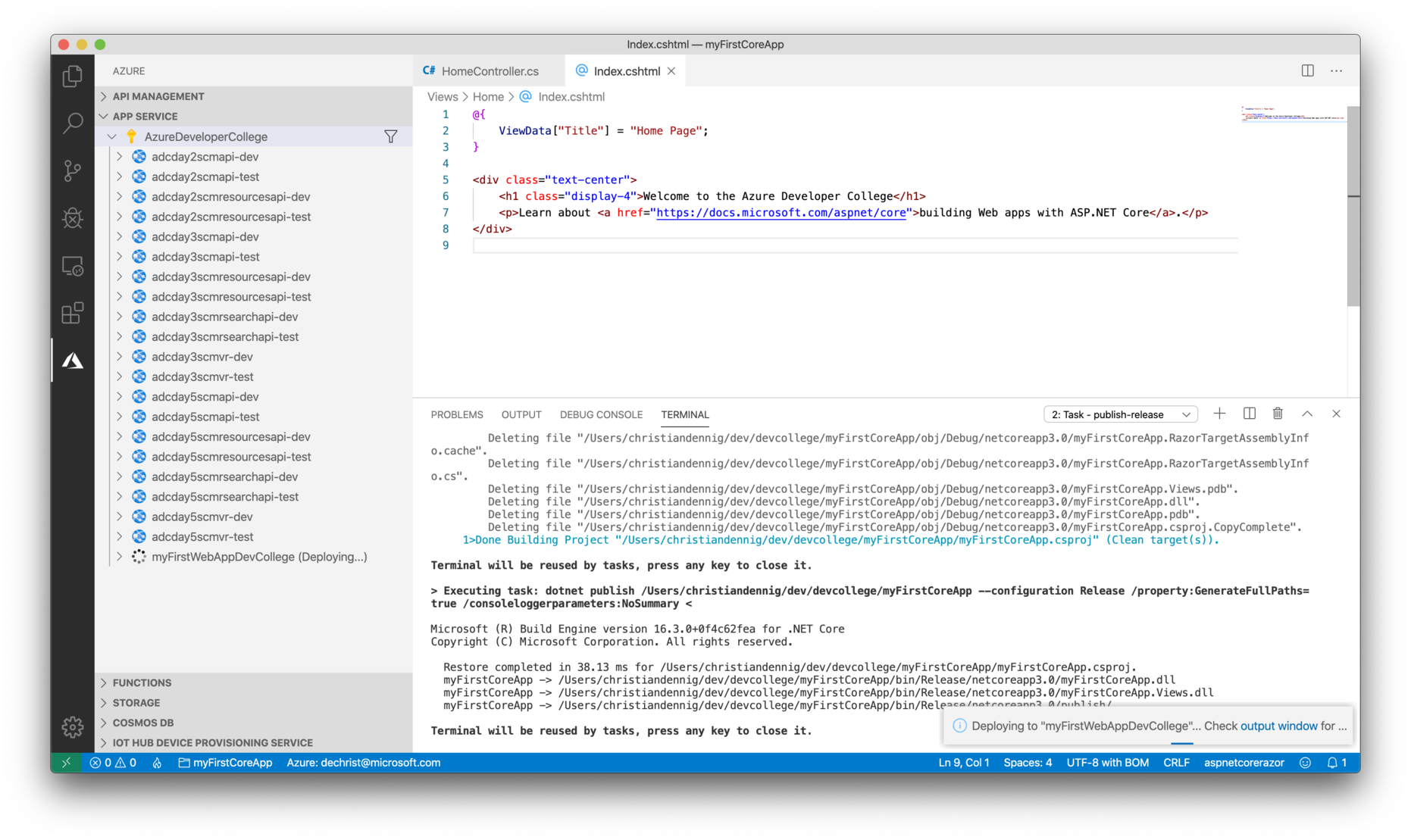Image resolution: width=1411 pixels, height=840 pixels.
Task: Open the Search view
Action: [72, 123]
